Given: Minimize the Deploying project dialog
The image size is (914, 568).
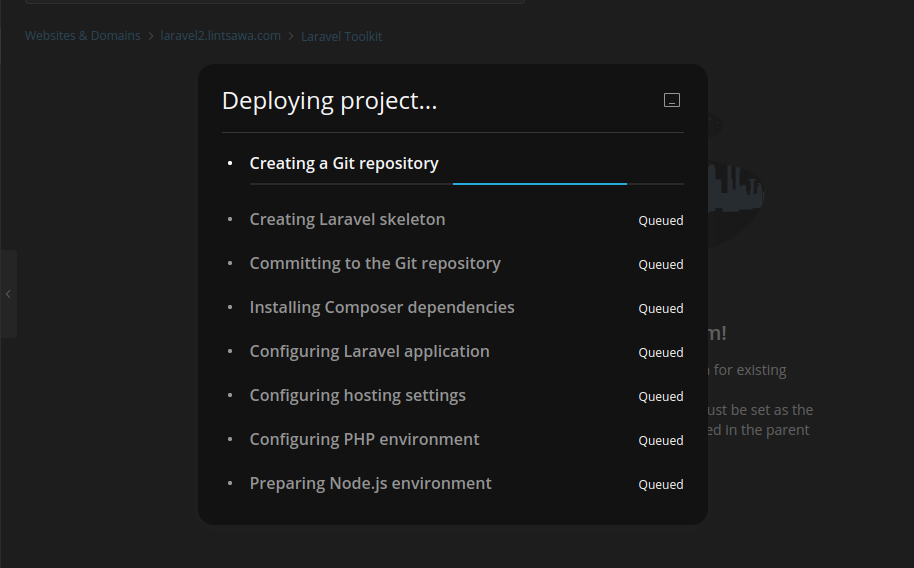Looking at the screenshot, I should (x=672, y=100).
